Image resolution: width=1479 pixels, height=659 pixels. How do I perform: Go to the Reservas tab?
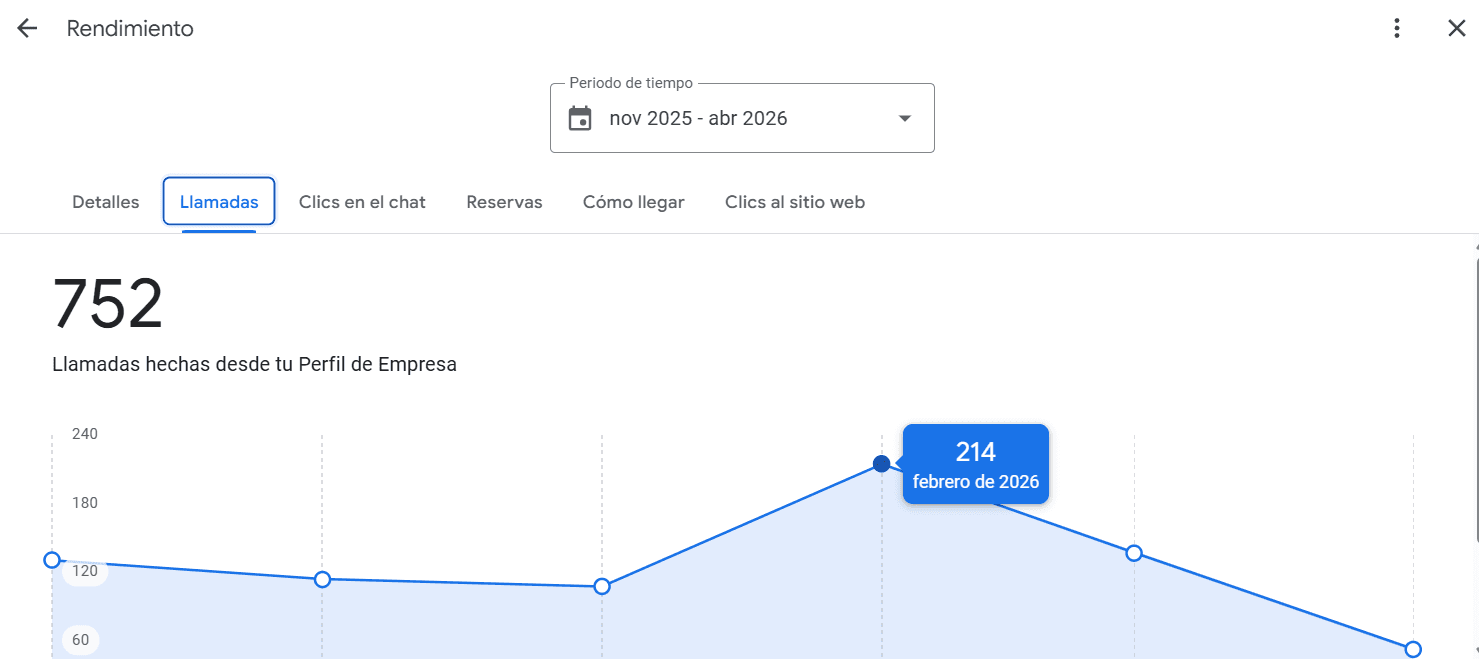pyautogui.click(x=504, y=202)
